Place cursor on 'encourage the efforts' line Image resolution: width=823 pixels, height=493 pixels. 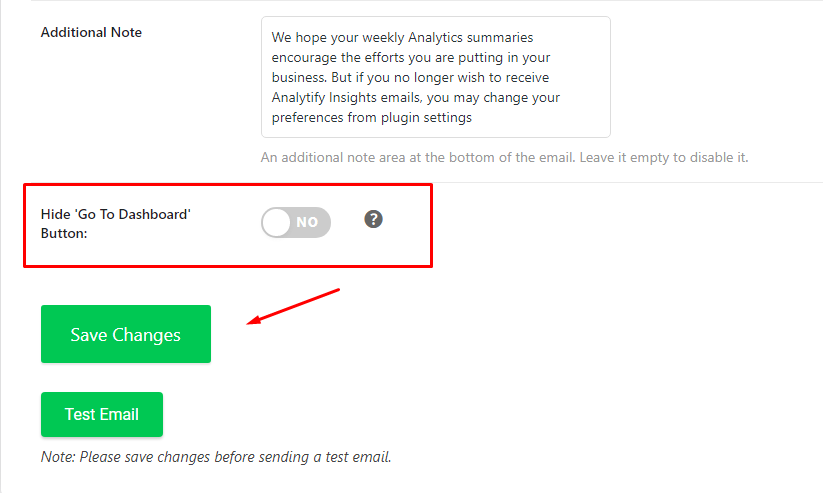pyautogui.click(x=410, y=57)
